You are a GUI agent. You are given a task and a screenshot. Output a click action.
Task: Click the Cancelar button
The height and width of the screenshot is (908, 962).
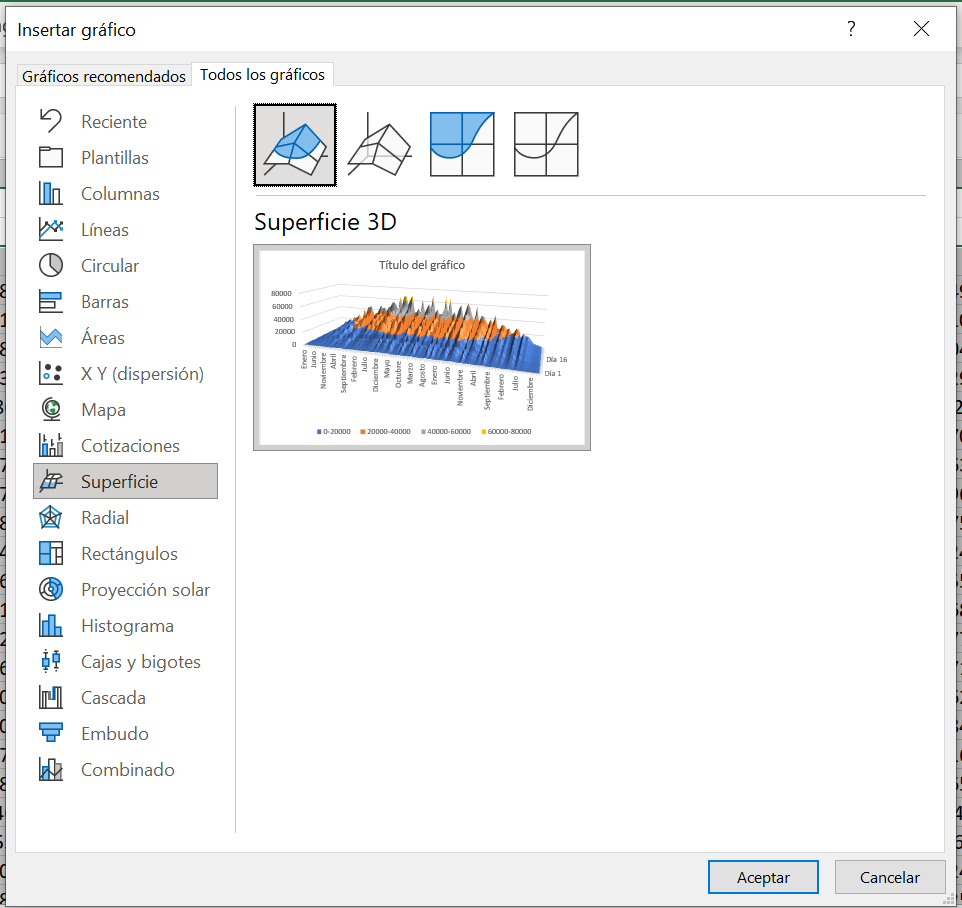(x=890, y=877)
